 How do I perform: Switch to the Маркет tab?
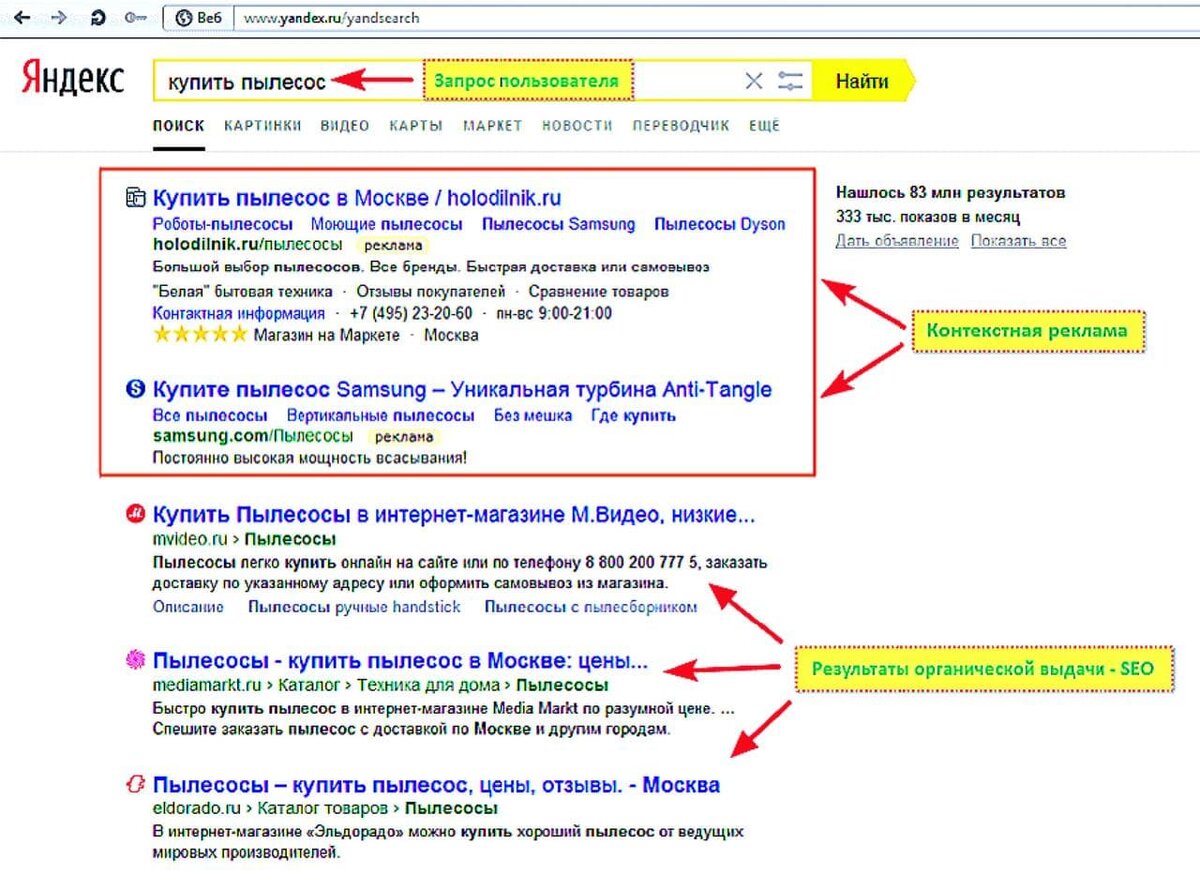pos(493,126)
